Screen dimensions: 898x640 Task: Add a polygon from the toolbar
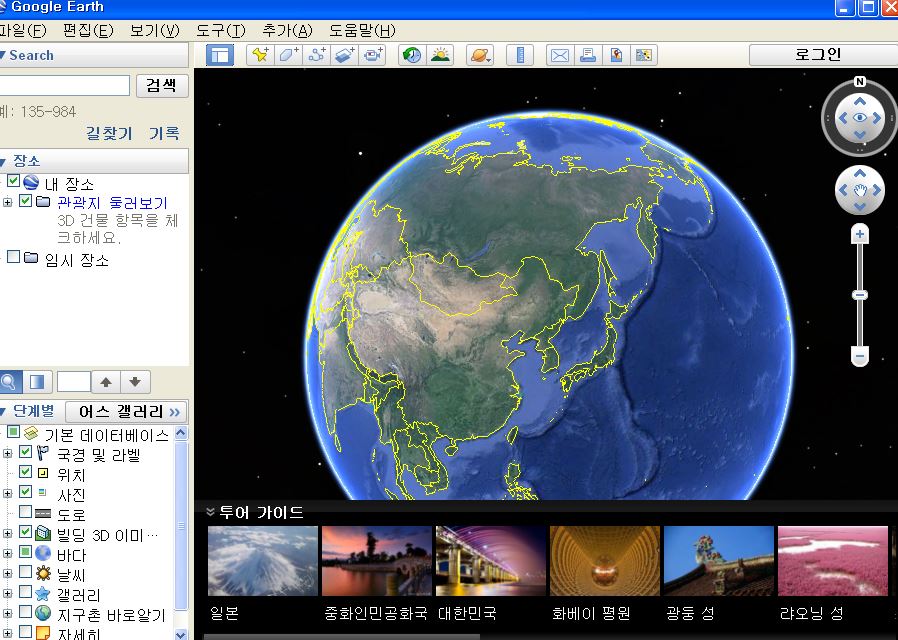tap(288, 55)
